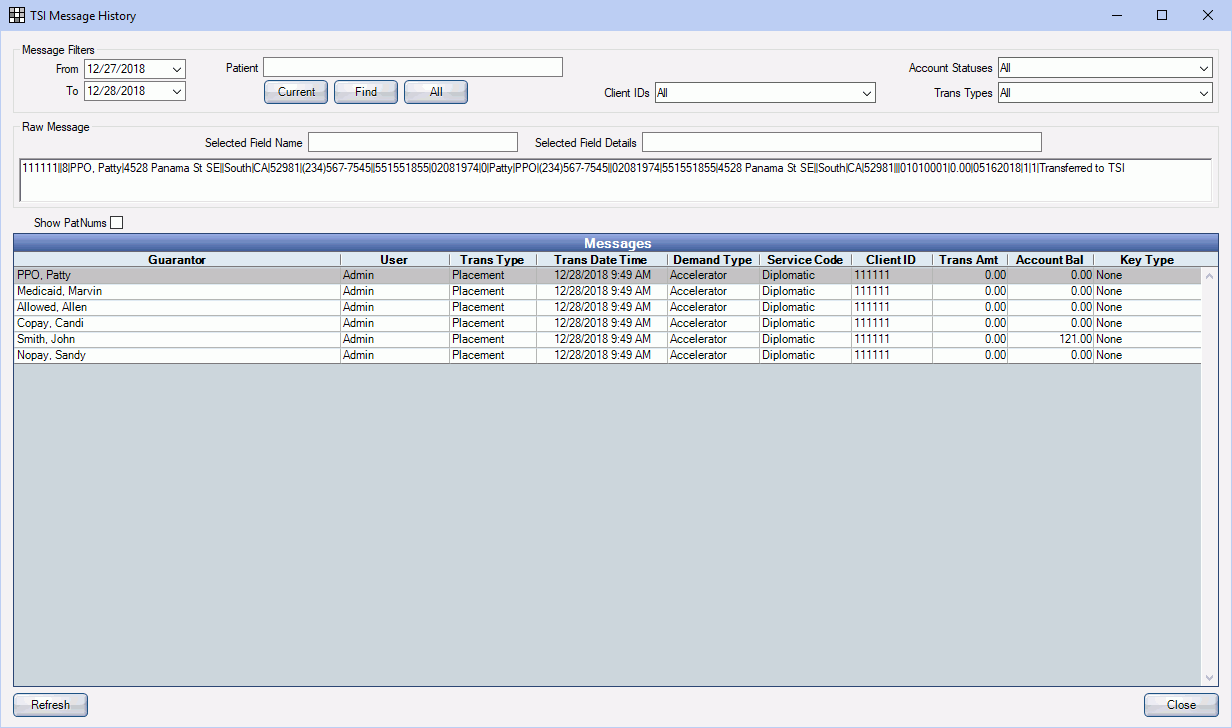Click into the Patient text field
Screen dimensions: 1232x728
point(413,67)
